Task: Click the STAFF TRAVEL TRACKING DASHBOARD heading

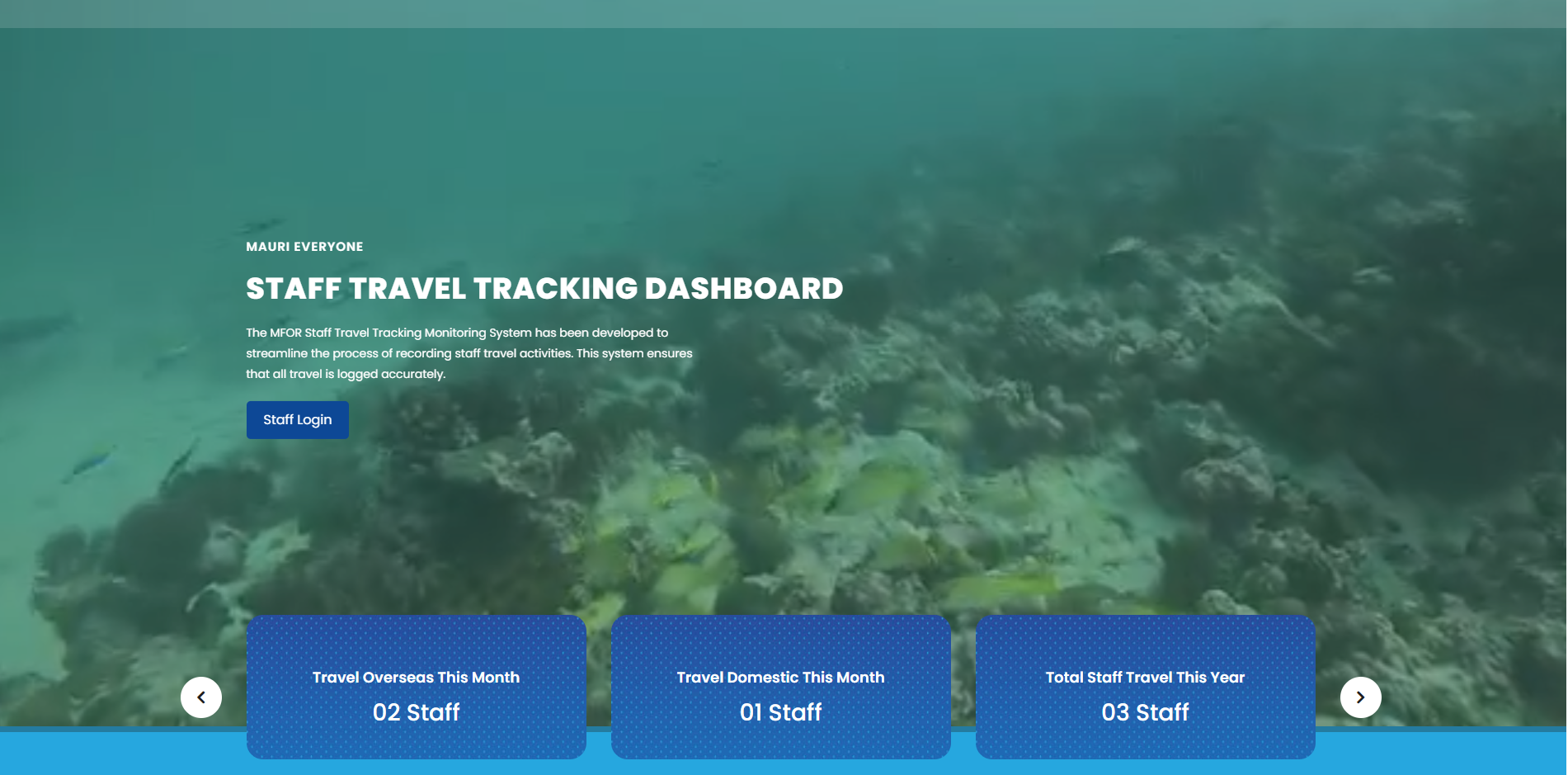Action: tap(544, 288)
